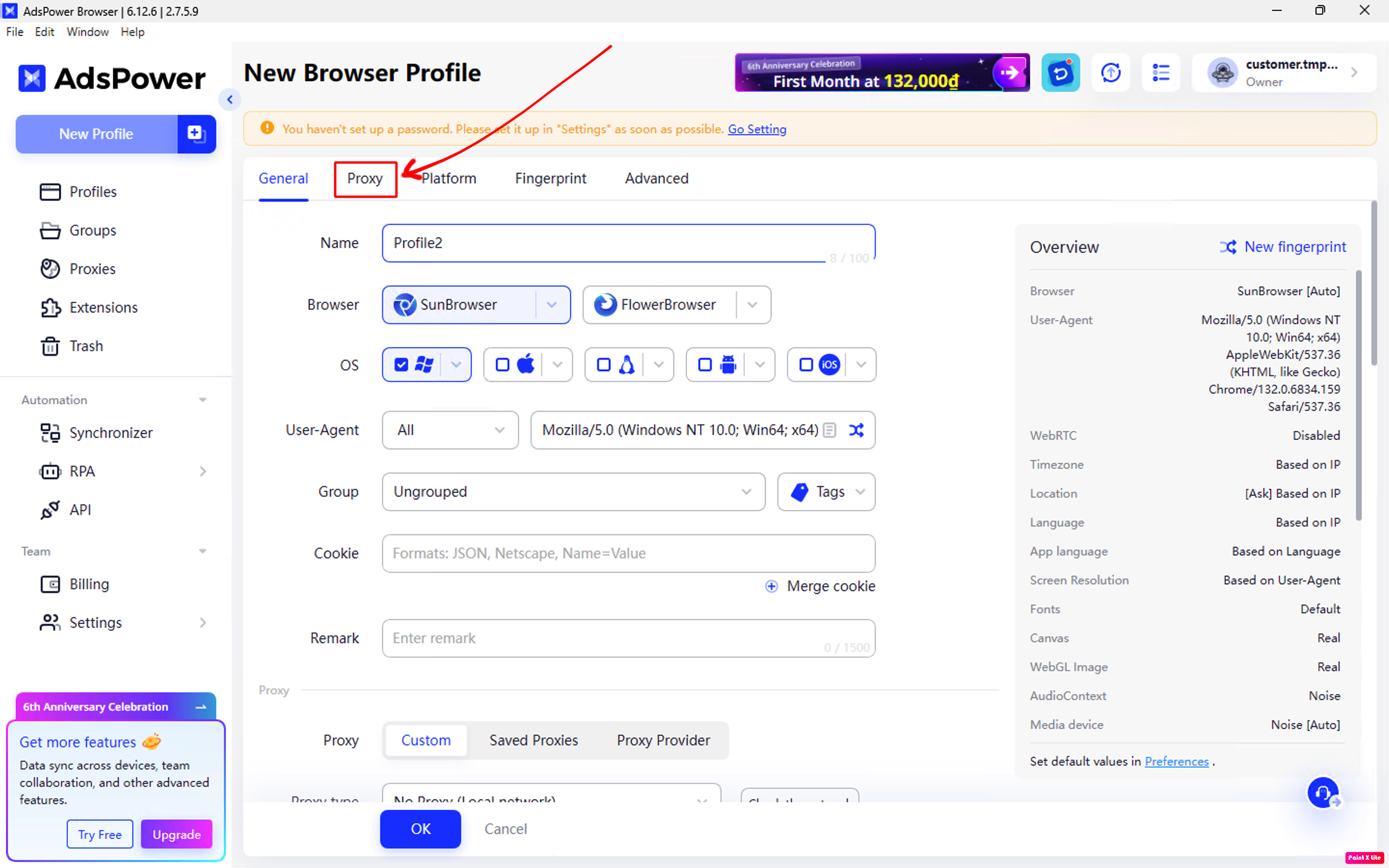1389x868 pixels.
Task: Collapse the Automation section
Action: pos(203,400)
